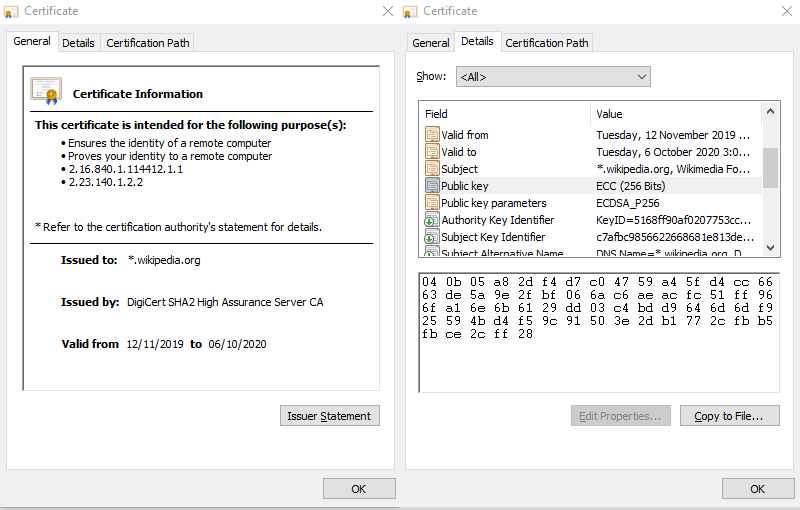Click the Value column header

(x=675, y=114)
